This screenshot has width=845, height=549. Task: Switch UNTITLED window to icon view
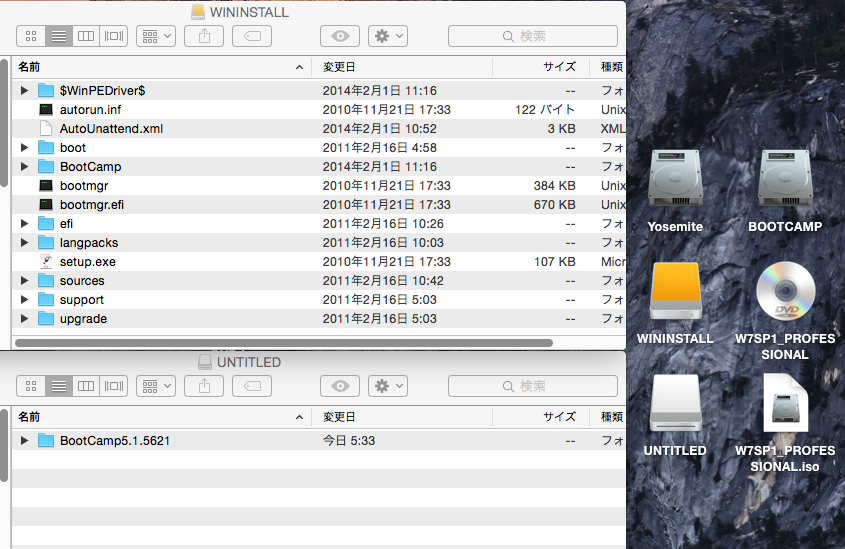pos(31,386)
